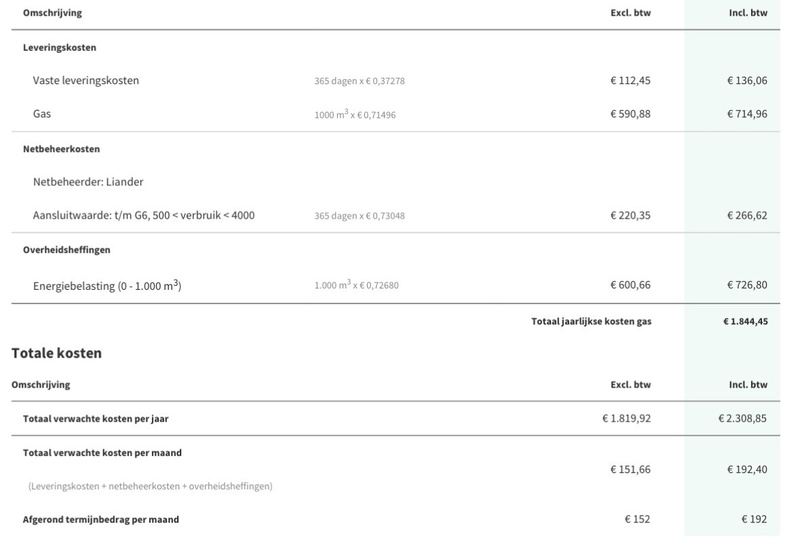The image size is (800, 560).
Task: Click the top Excl. btw column header
Action: pyautogui.click(x=631, y=13)
